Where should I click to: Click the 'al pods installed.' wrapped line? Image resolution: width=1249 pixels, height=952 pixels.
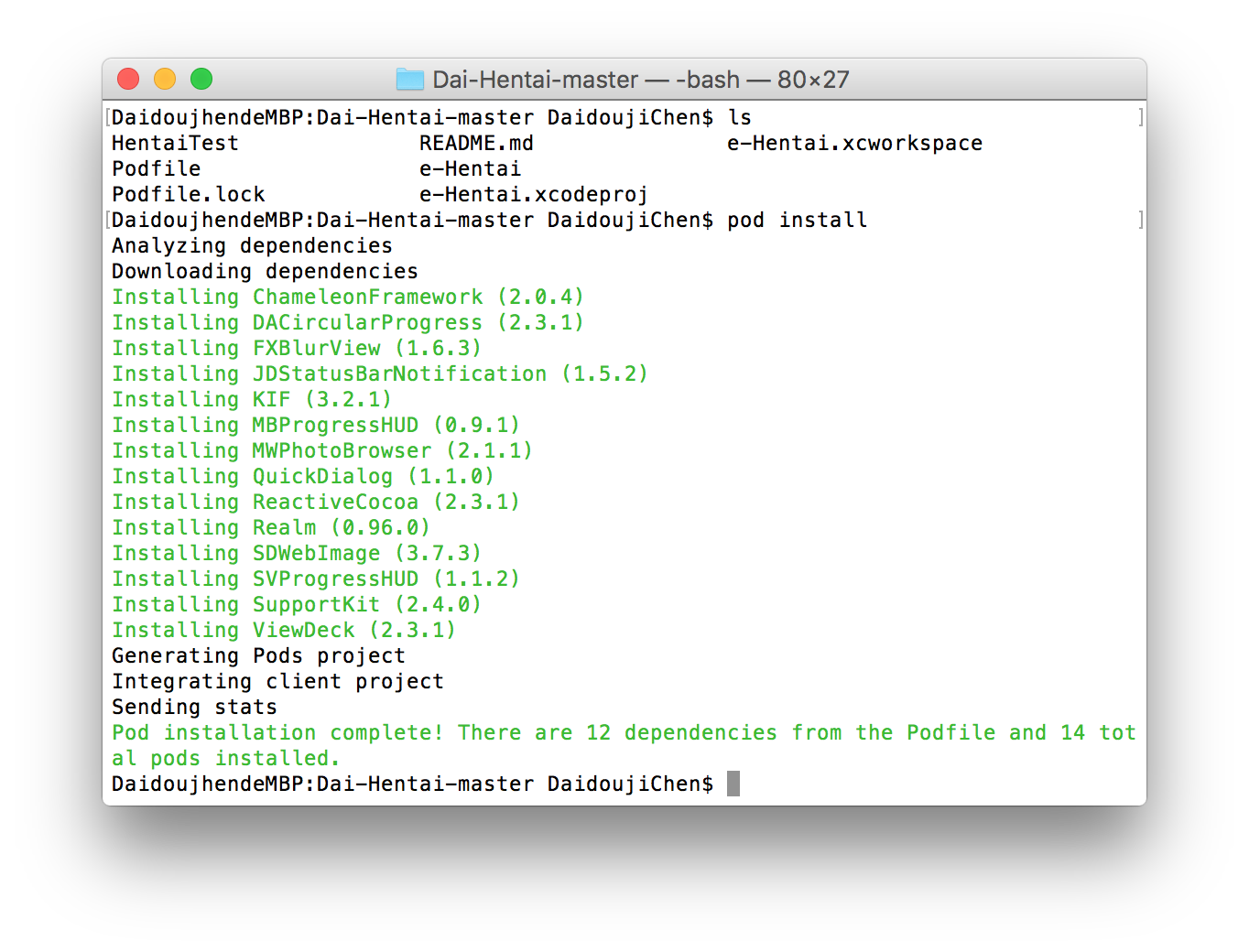pos(226,759)
